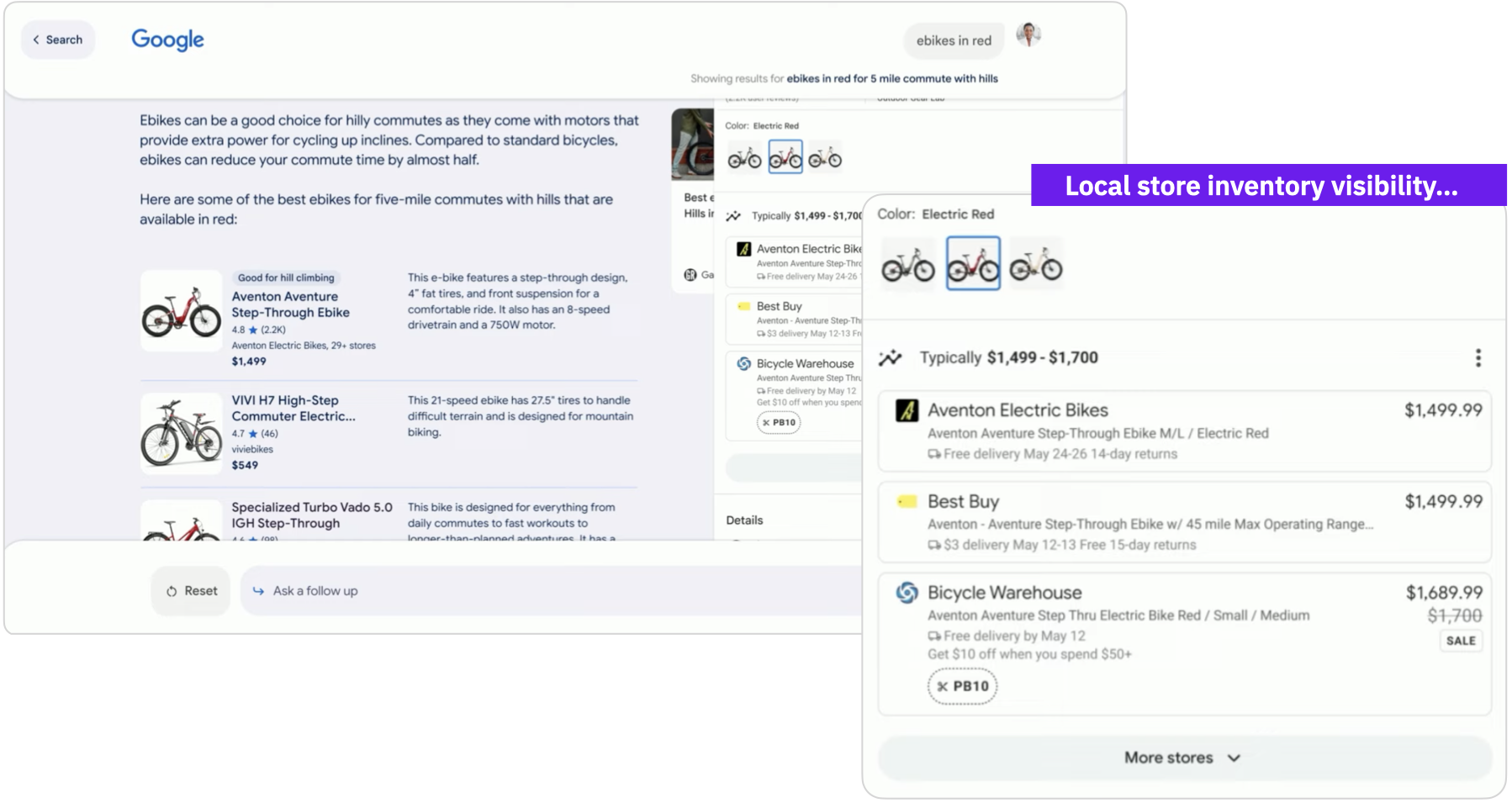This screenshot has height=803, width=1512.
Task: Click the Bicycle Warehouse logo in small panel
Action: coord(743,363)
